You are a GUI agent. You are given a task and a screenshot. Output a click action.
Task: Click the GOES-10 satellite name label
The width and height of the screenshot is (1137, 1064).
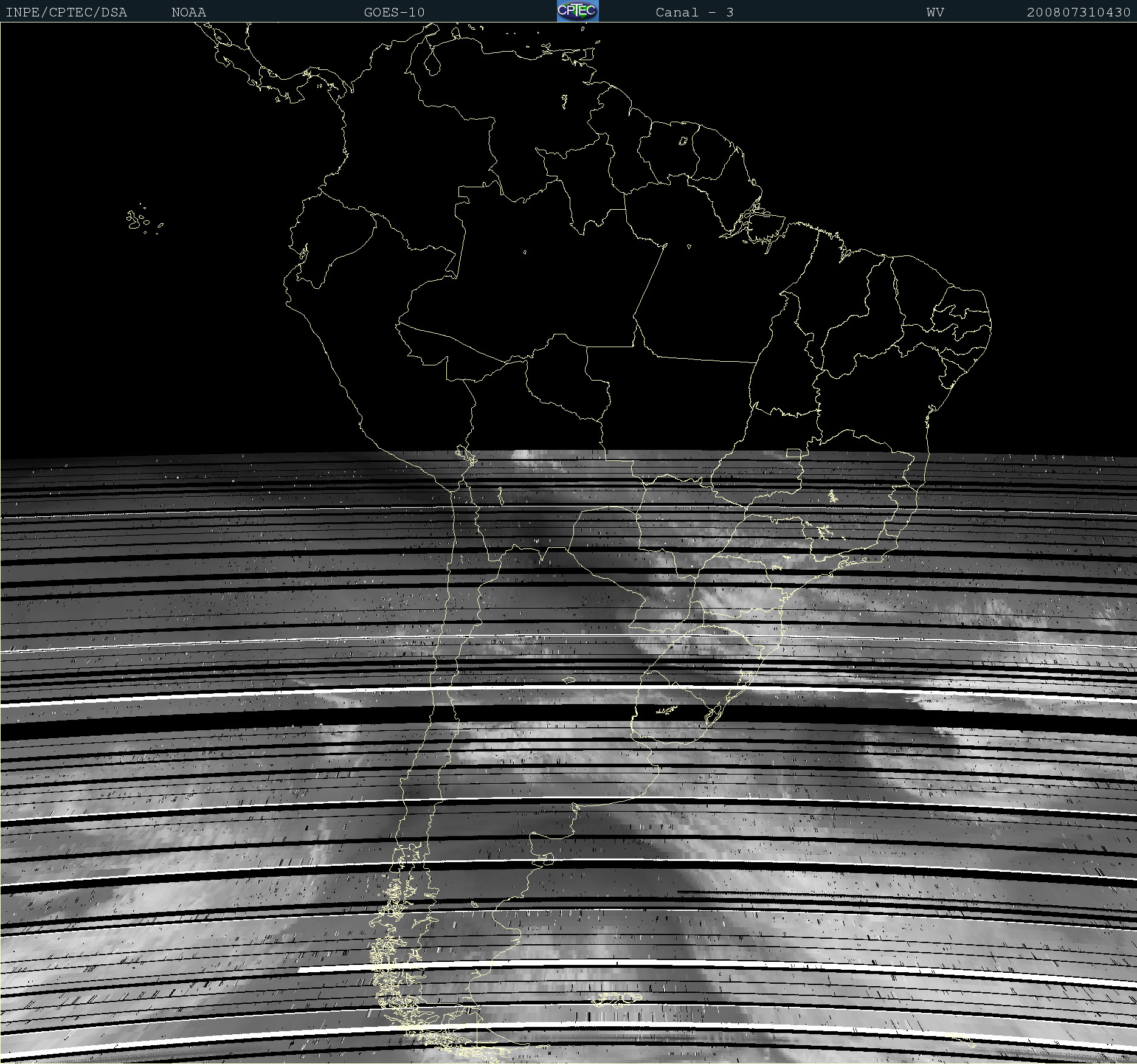tap(394, 12)
